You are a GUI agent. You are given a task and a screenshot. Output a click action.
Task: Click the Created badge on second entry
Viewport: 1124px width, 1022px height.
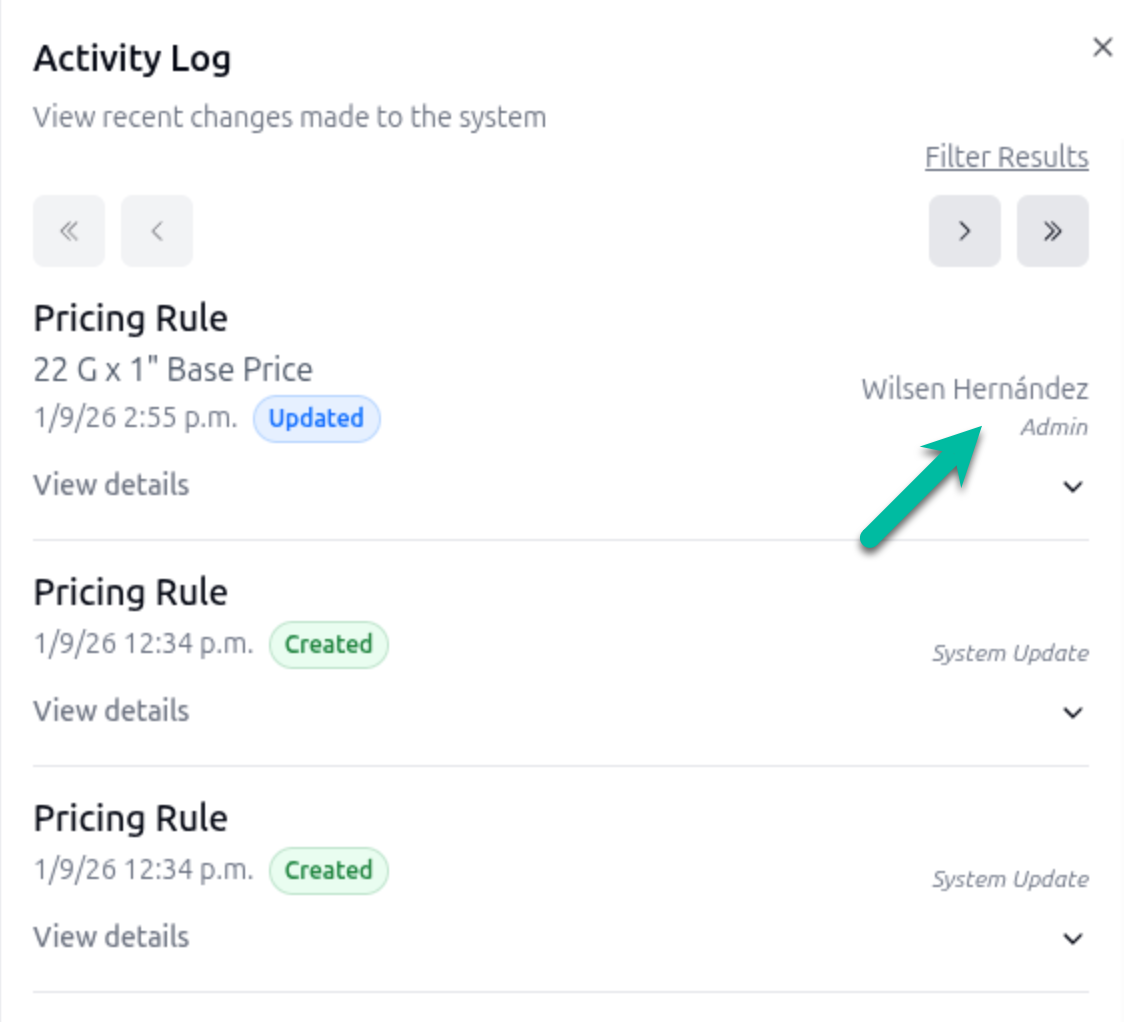[328, 645]
